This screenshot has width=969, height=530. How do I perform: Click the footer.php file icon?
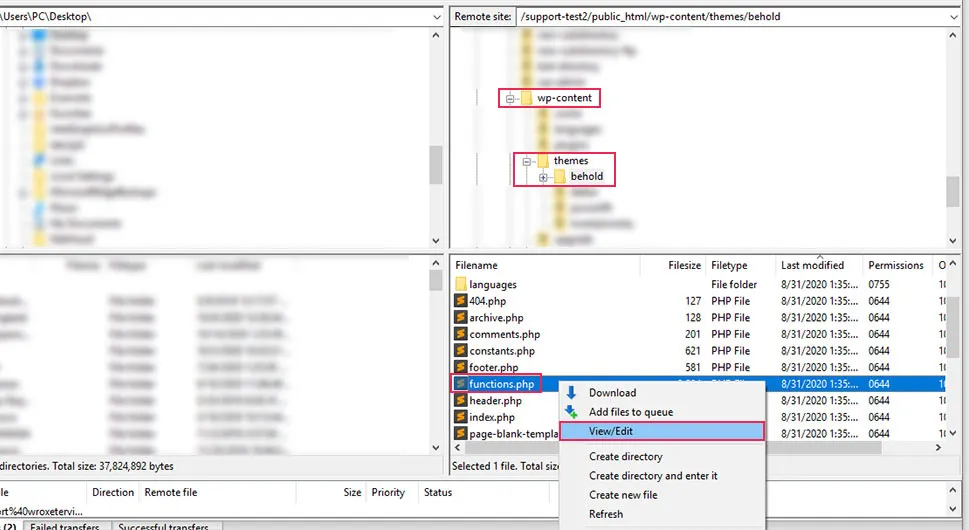point(461,367)
